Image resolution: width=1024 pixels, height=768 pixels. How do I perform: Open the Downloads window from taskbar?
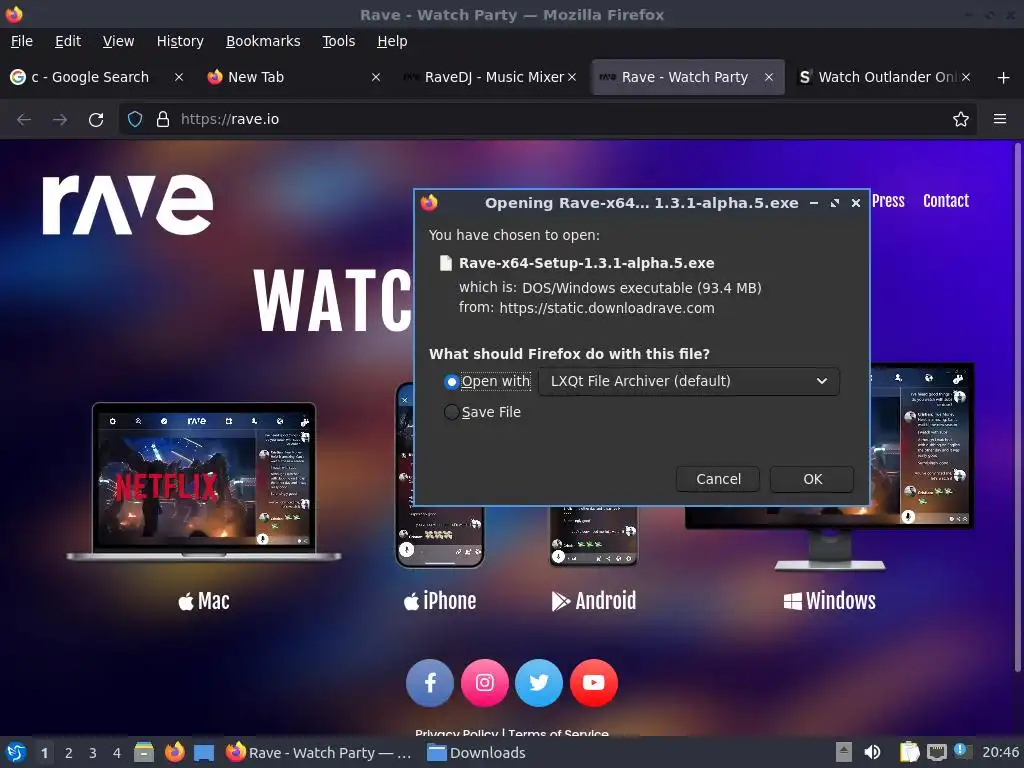tap(477, 753)
